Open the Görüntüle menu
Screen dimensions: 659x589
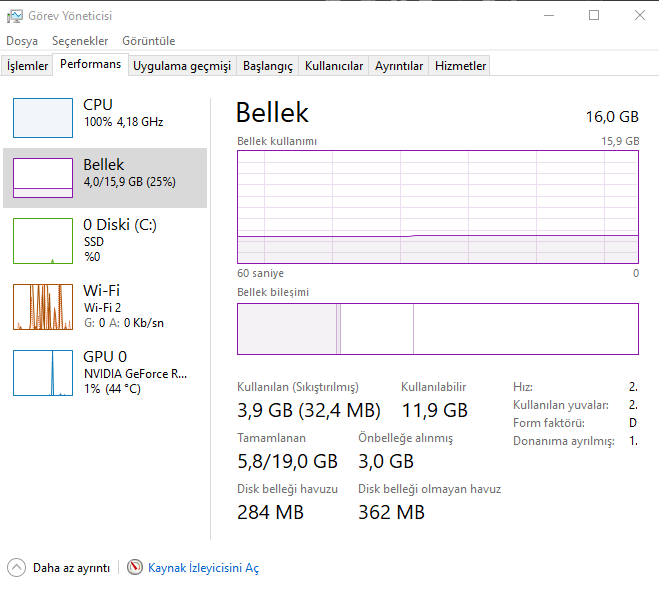[148, 41]
